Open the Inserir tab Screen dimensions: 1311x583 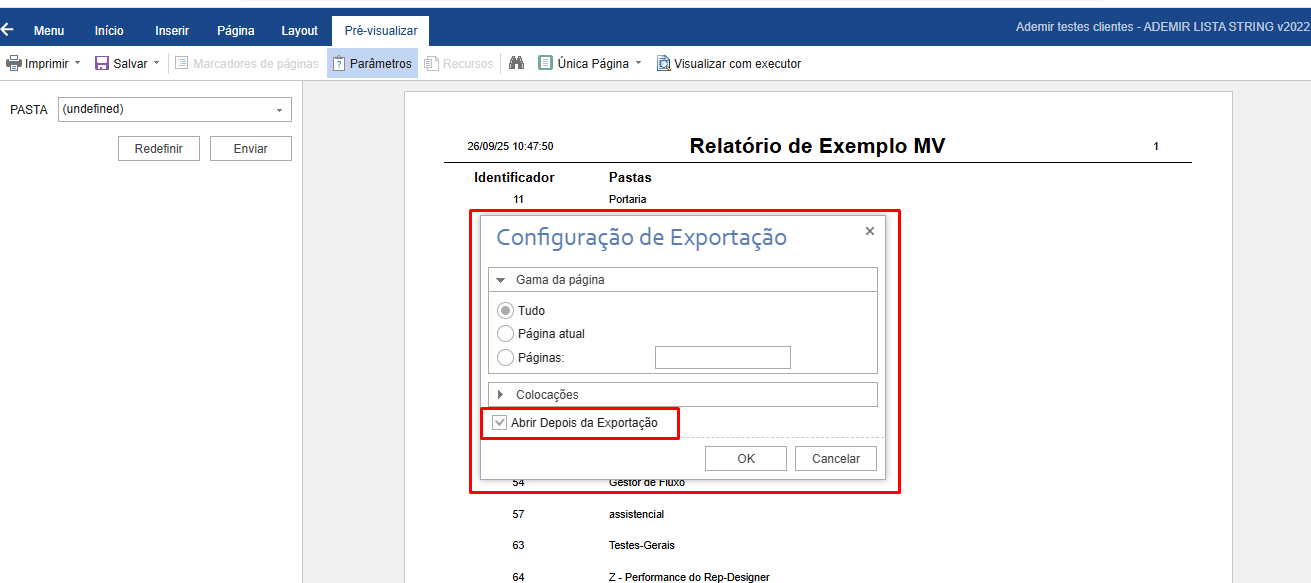coord(172,31)
